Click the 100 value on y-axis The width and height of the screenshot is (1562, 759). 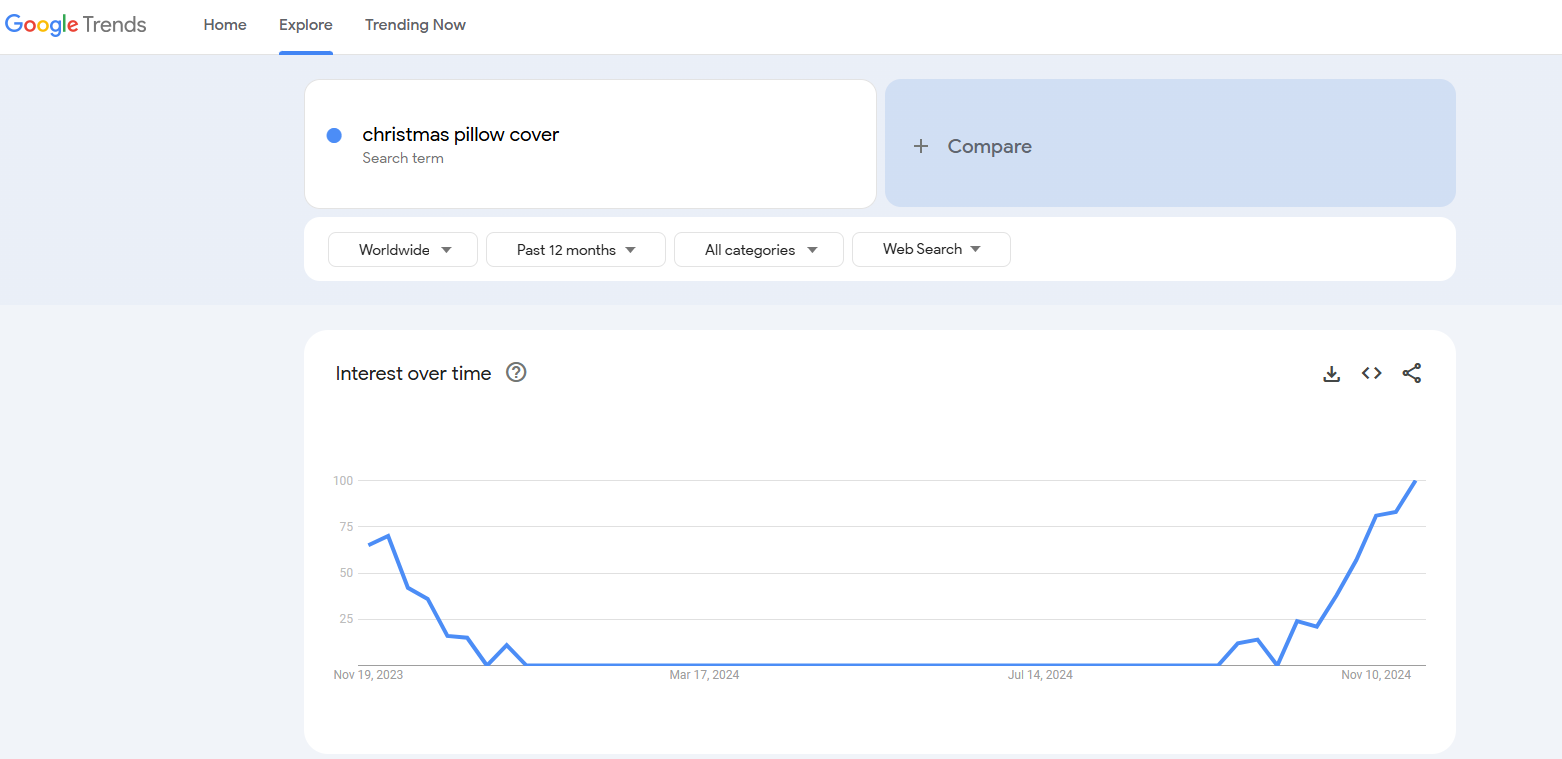pyautogui.click(x=343, y=481)
